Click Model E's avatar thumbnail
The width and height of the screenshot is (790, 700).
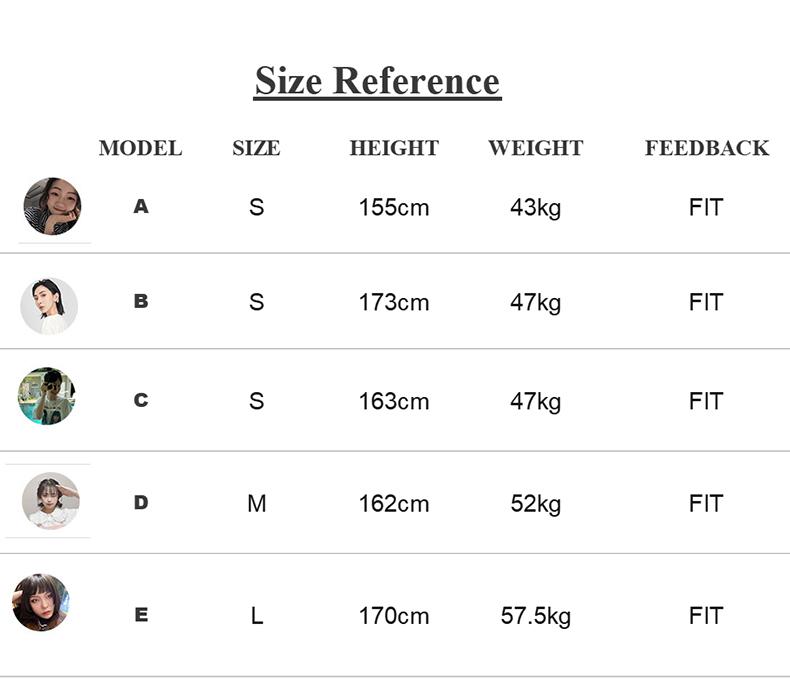click(x=41, y=603)
